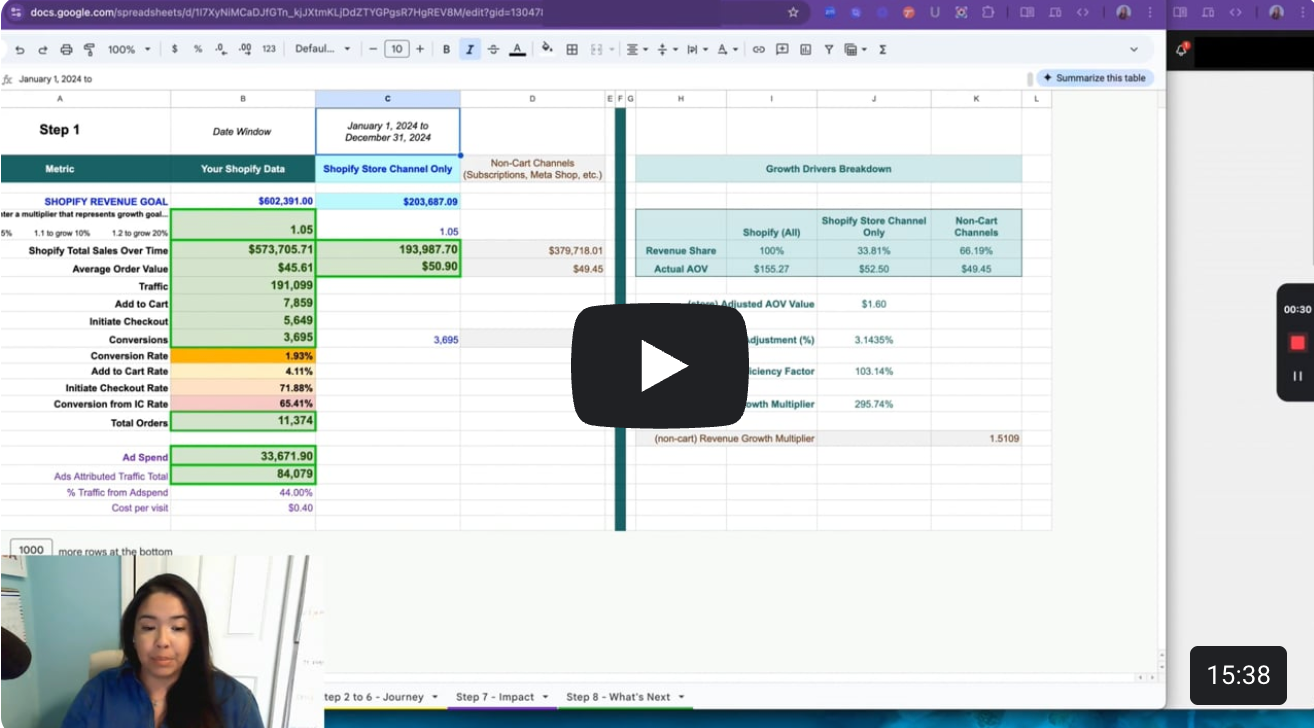Open the zoom level dropdown at 100%
This screenshot has width=1314, height=728.
click(x=129, y=49)
